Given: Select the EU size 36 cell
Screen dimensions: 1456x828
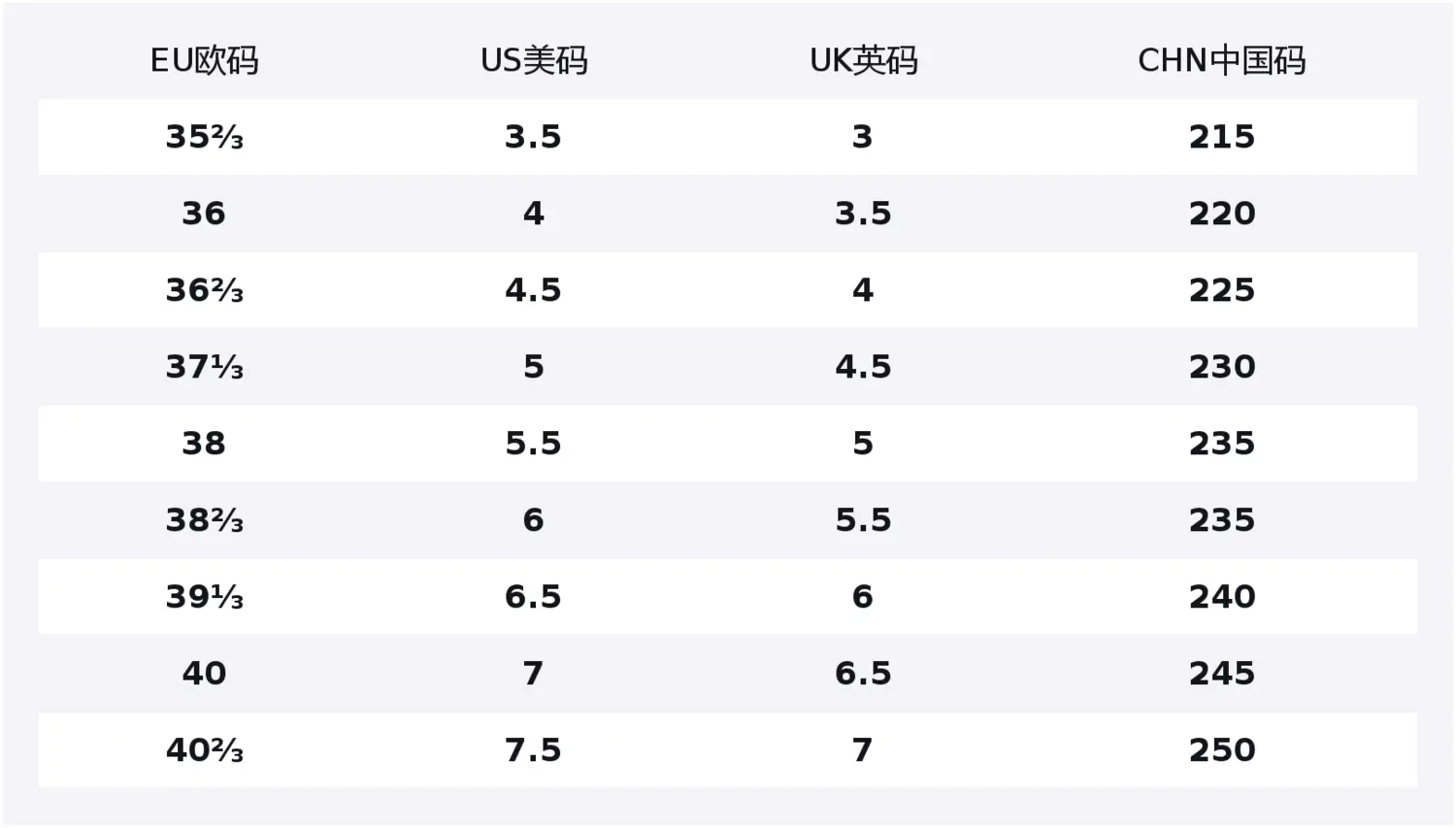Looking at the screenshot, I should point(204,214).
